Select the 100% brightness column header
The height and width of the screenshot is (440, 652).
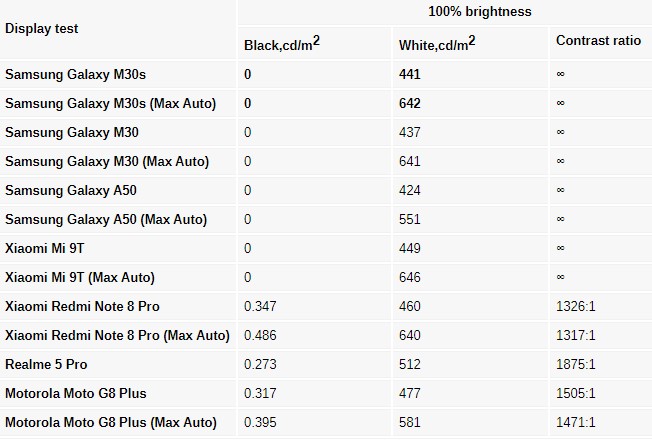pos(480,12)
